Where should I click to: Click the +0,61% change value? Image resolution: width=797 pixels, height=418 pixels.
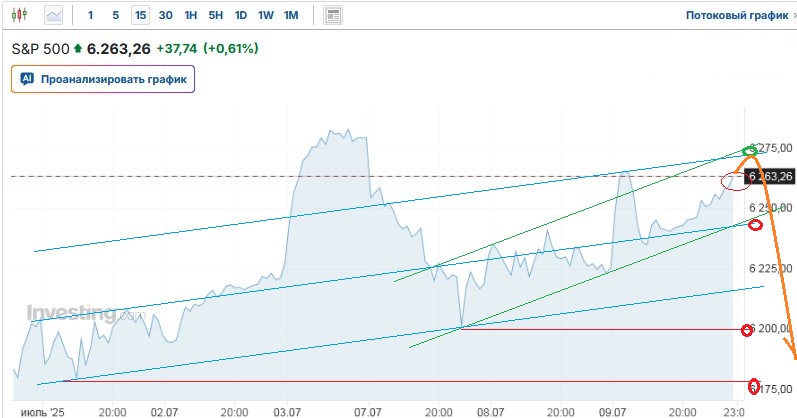230,48
